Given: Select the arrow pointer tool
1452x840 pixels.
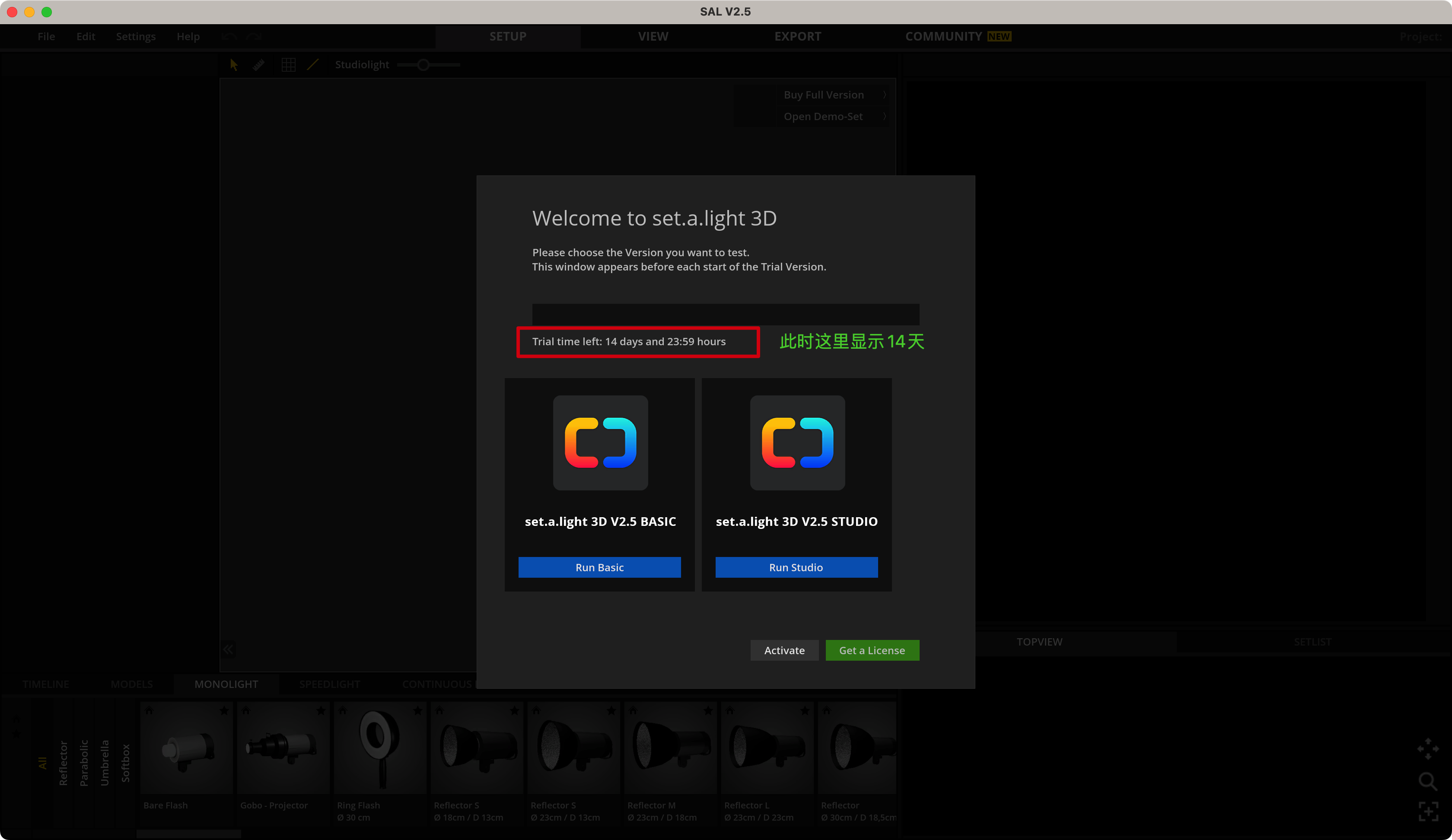Looking at the screenshot, I should point(233,64).
